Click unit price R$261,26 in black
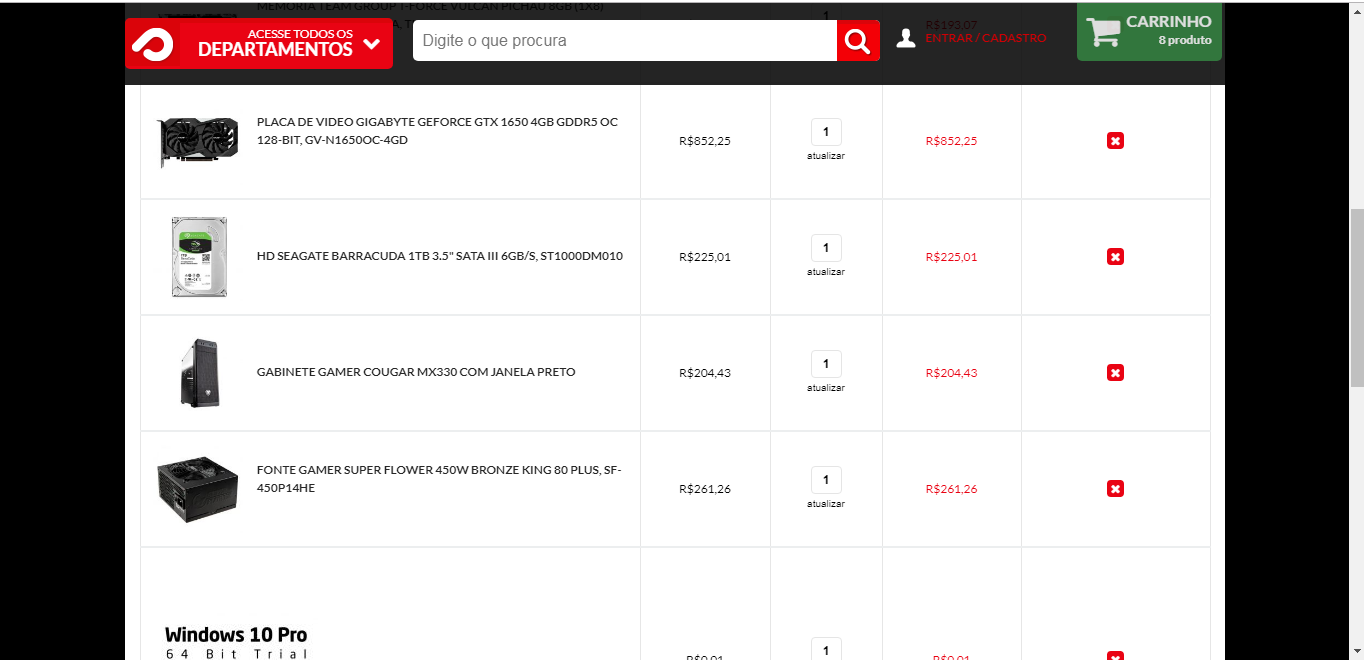 705,489
